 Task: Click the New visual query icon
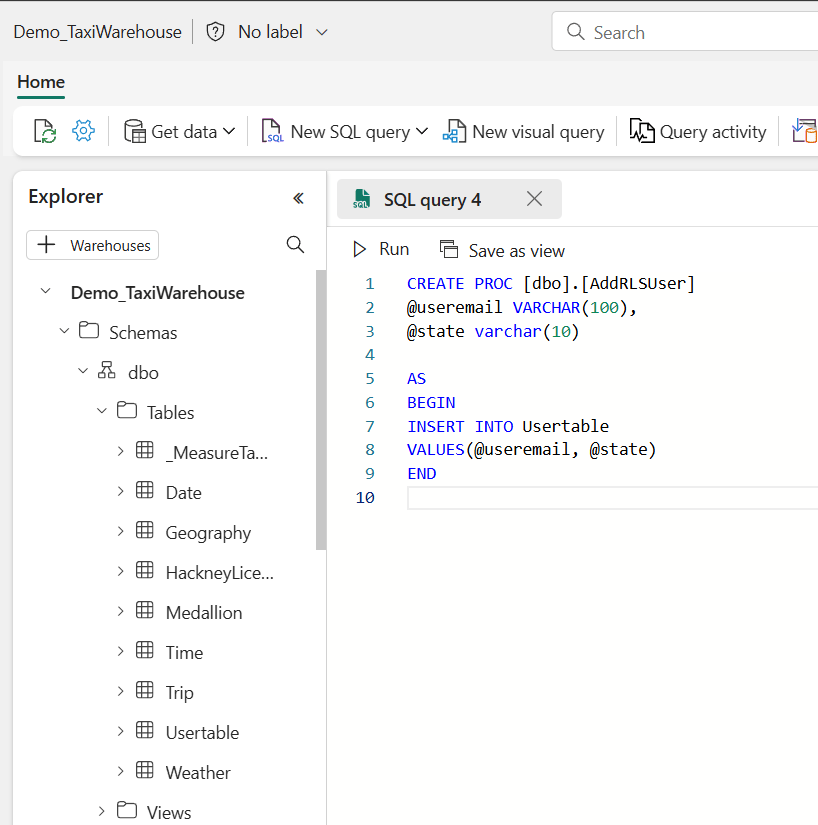click(x=456, y=131)
